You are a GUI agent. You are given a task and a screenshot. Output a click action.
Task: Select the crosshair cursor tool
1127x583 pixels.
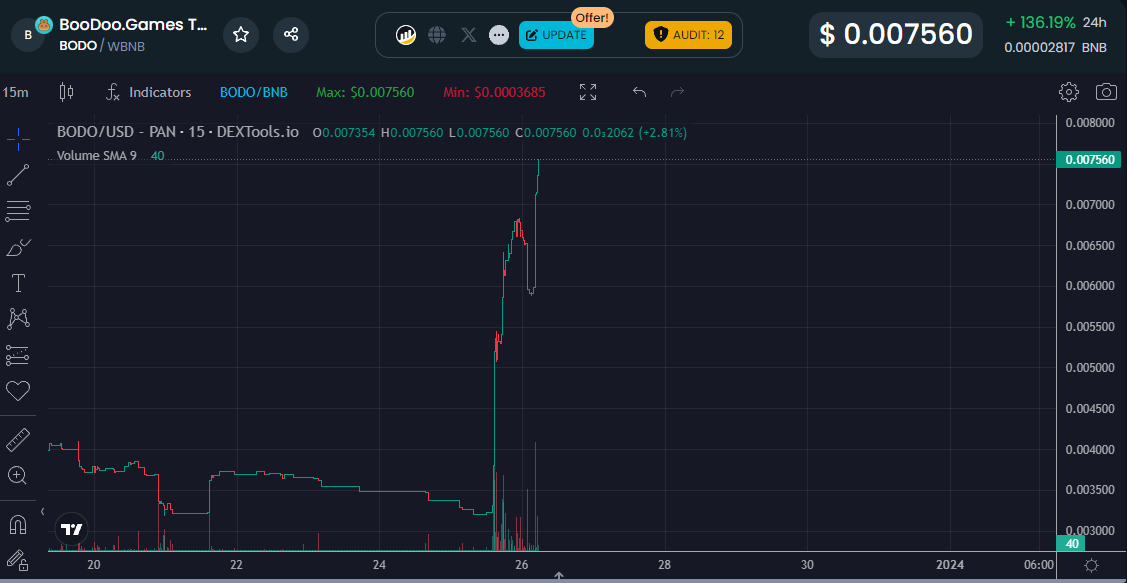point(18,139)
